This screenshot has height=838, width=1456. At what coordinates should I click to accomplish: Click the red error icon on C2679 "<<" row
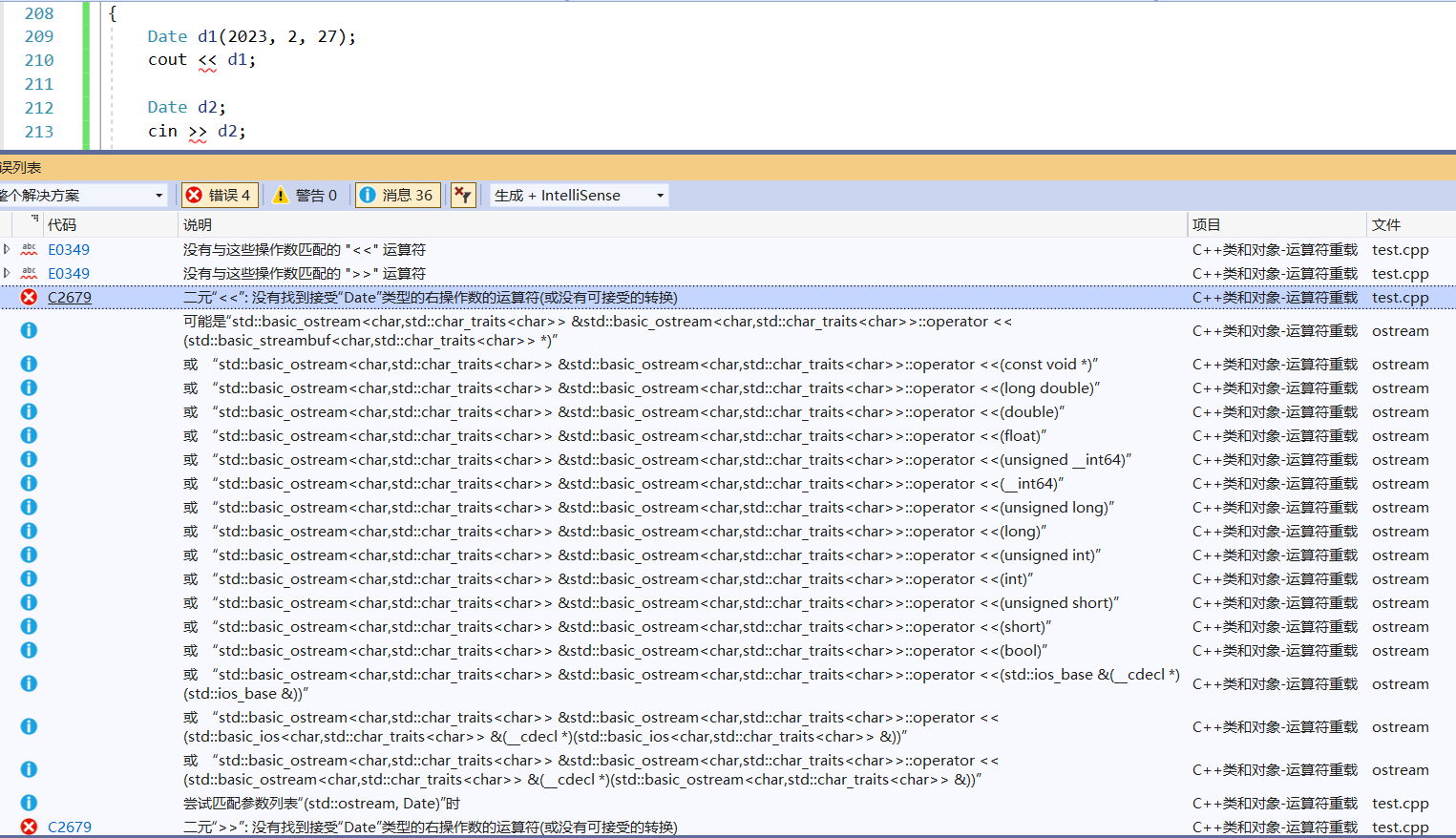pos(30,297)
